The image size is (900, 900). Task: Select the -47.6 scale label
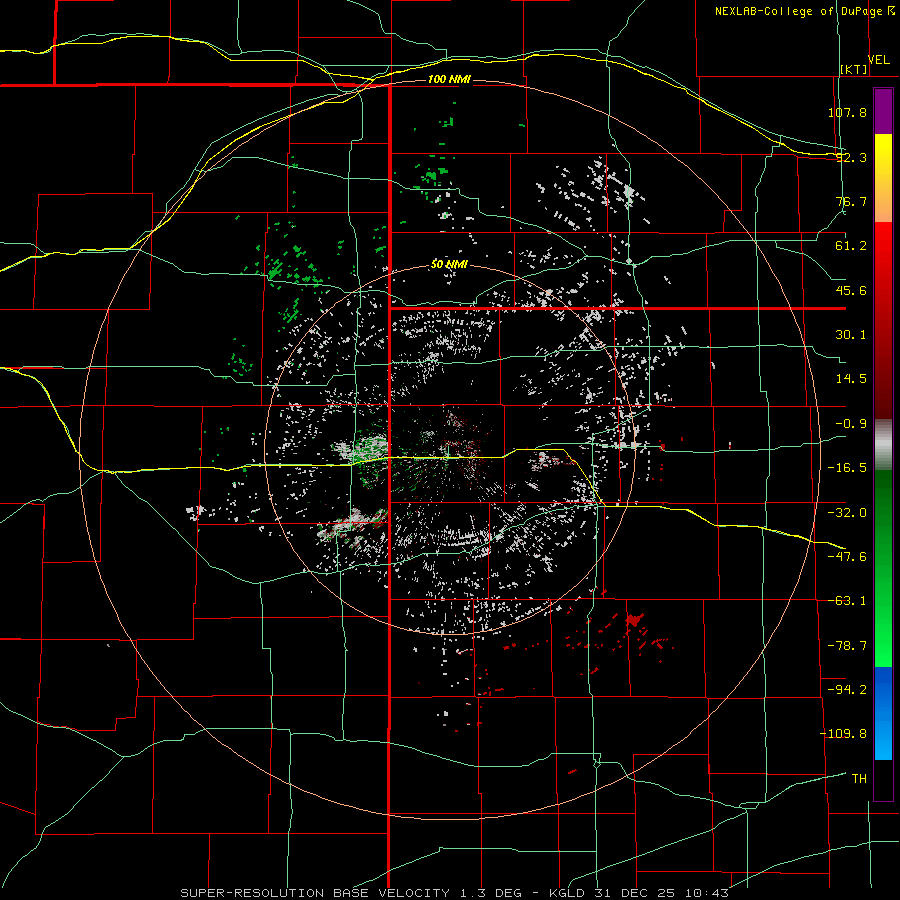(x=847, y=557)
